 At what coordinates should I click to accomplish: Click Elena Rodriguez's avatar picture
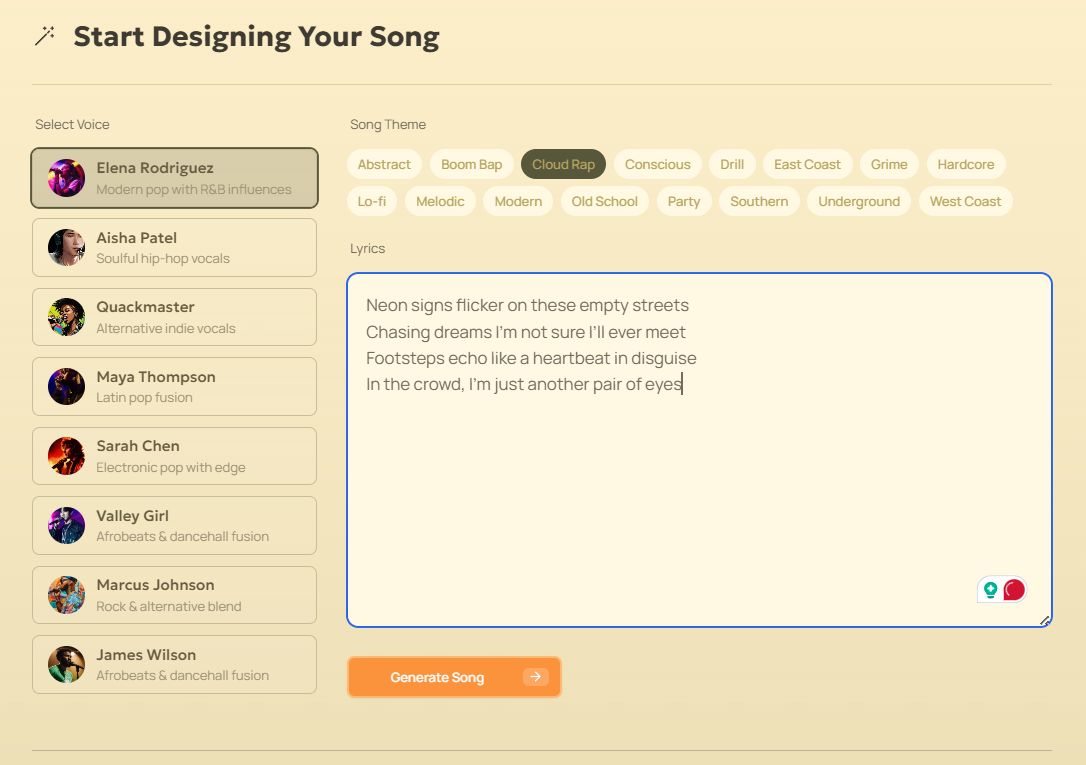click(x=66, y=178)
